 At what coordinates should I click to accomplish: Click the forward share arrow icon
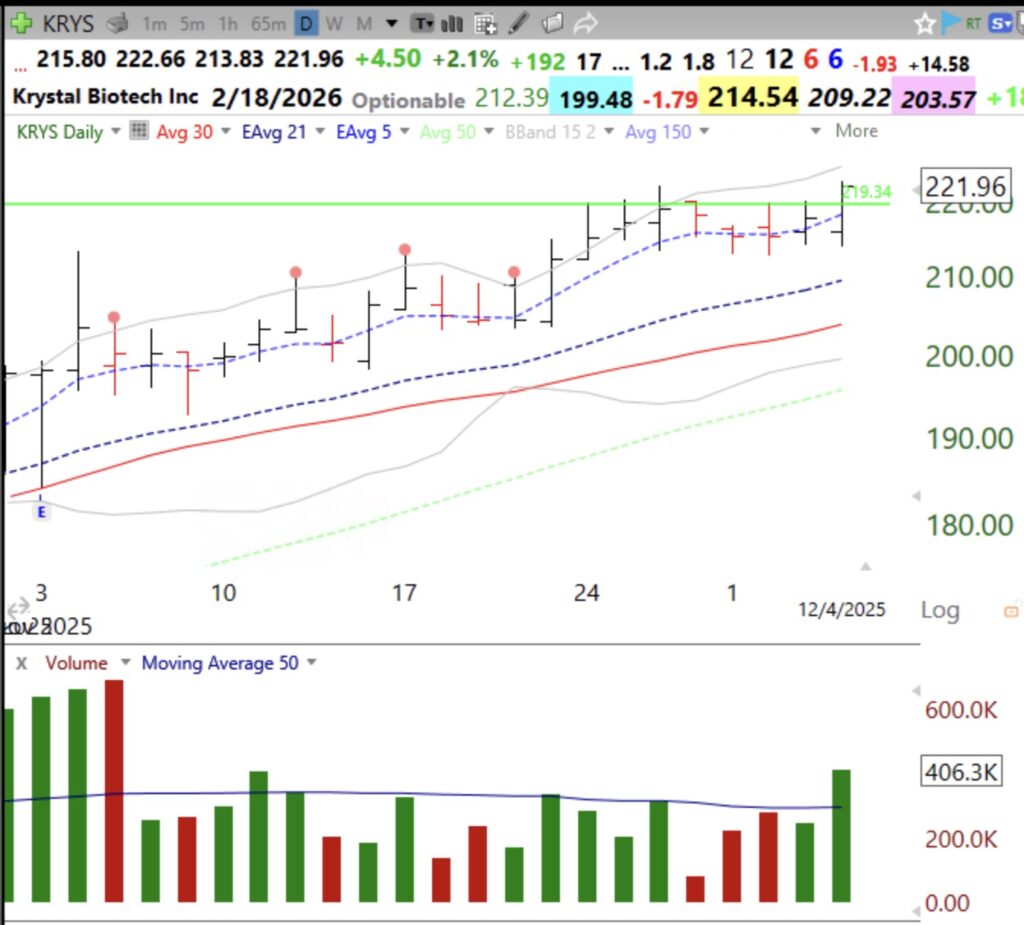[x=585, y=22]
